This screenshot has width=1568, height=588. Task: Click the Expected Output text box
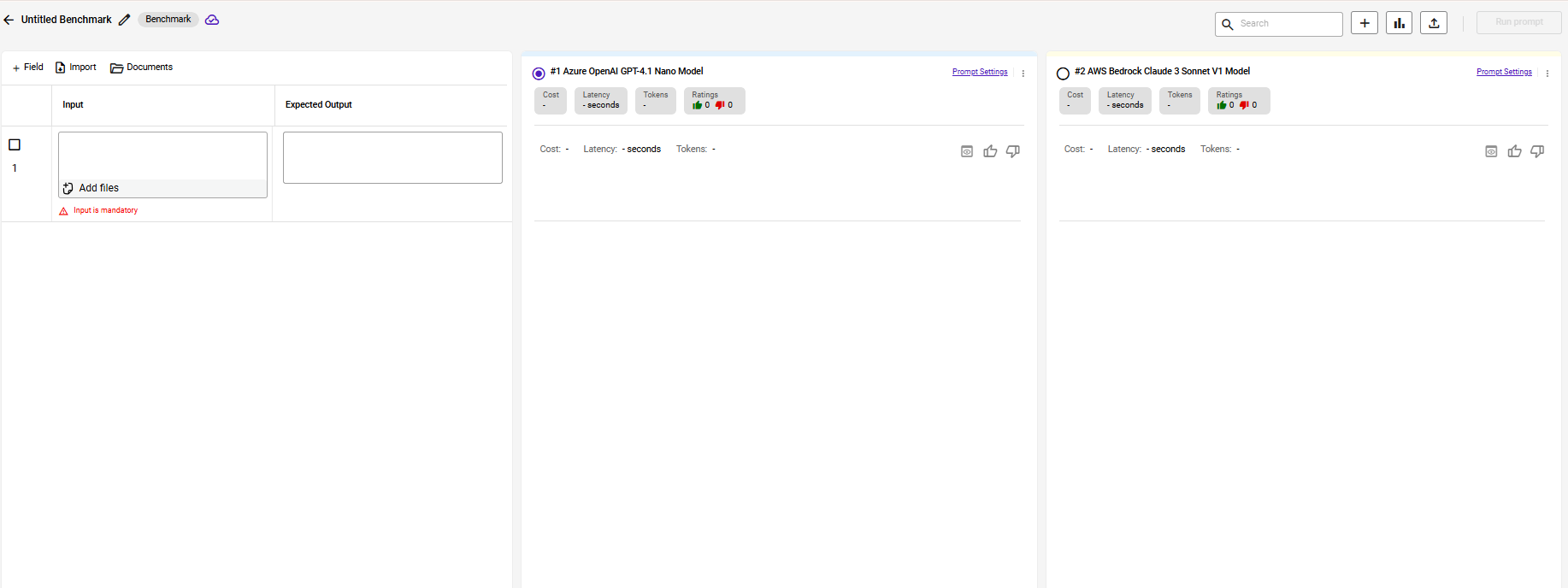(x=392, y=157)
